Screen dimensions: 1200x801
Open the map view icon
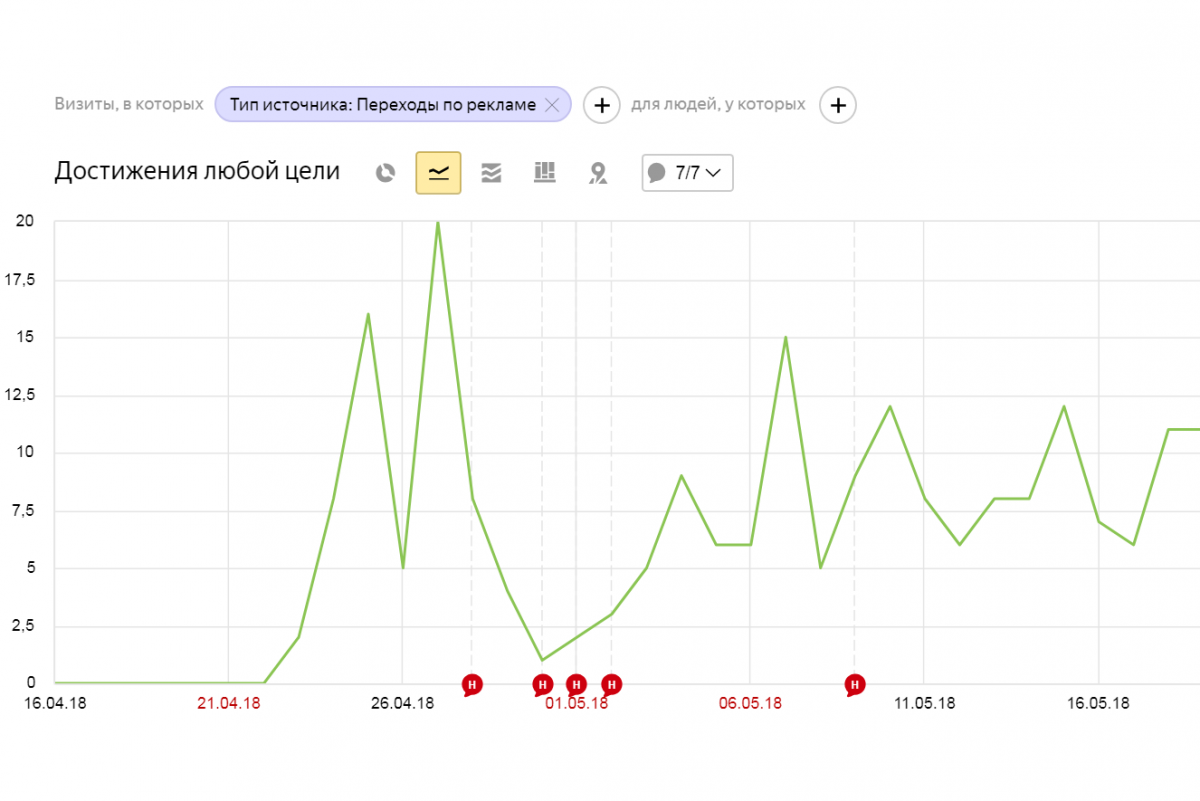[x=597, y=173]
